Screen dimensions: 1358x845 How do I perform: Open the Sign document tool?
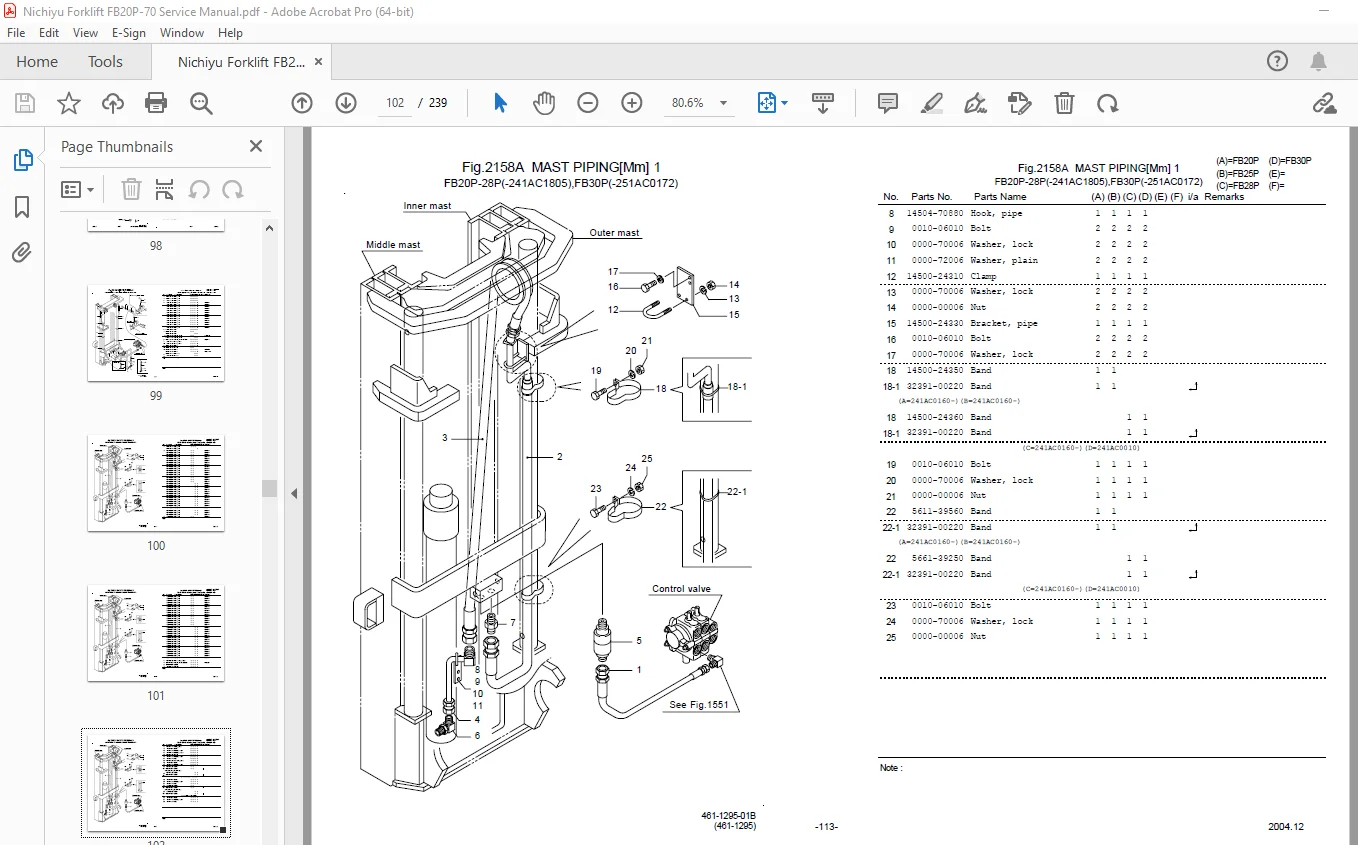pos(975,103)
